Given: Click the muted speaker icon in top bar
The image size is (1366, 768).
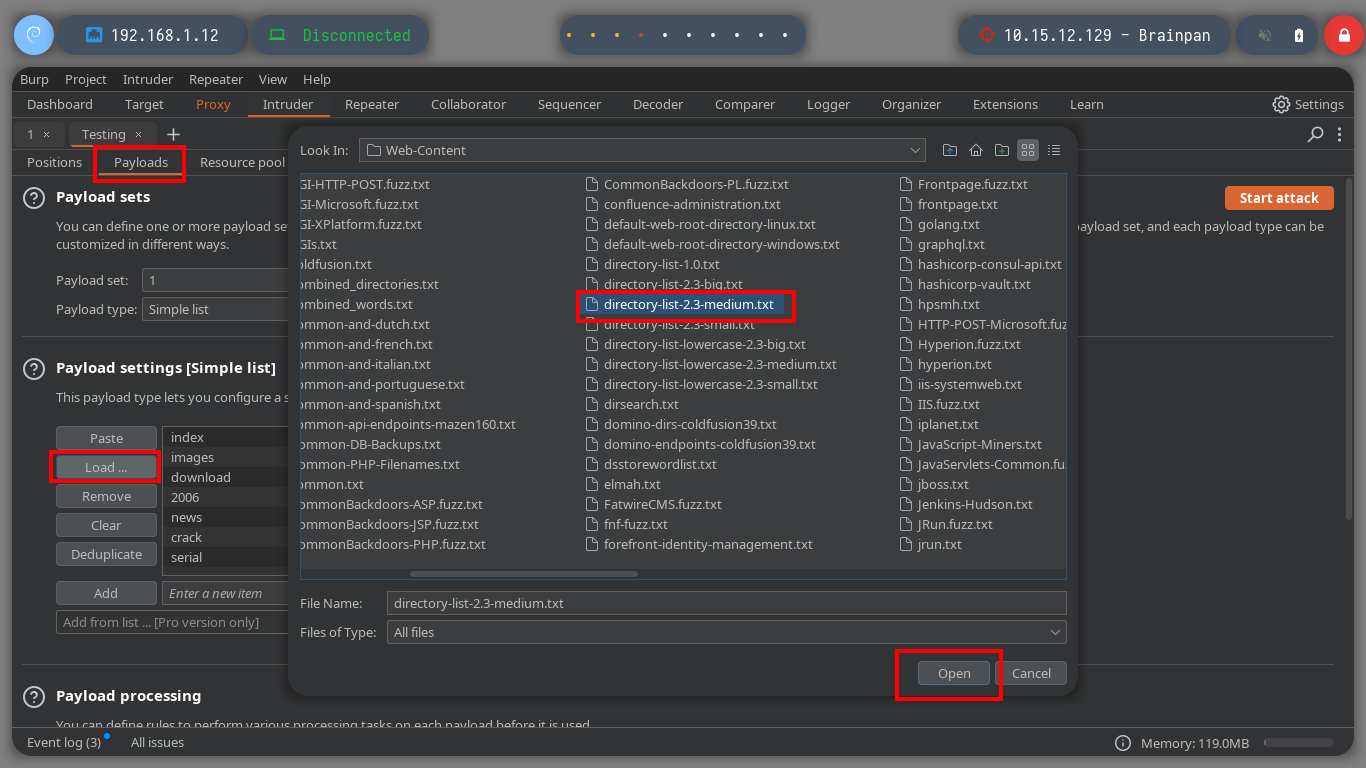Looking at the screenshot, I should coord(1265,35).
